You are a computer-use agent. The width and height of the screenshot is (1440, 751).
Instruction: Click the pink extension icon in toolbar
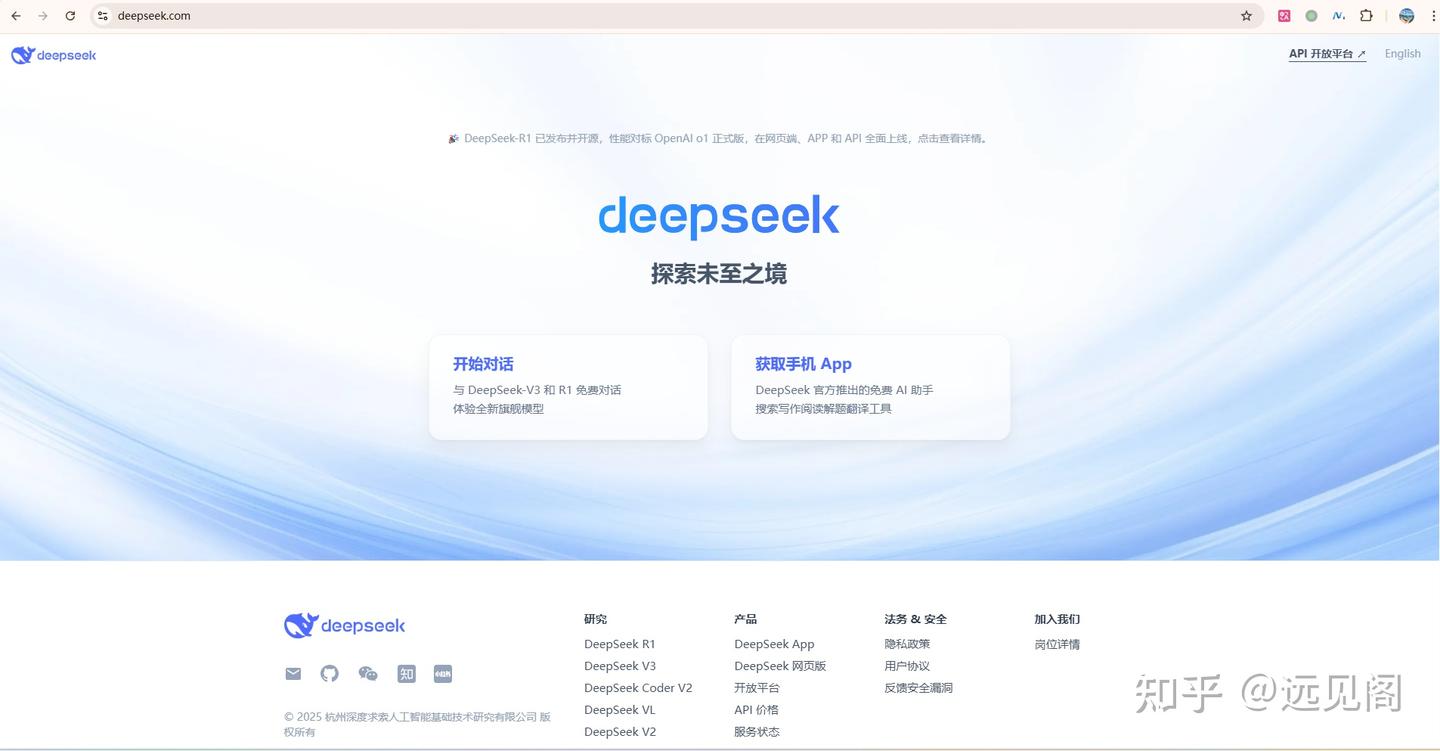(1283, 15)
